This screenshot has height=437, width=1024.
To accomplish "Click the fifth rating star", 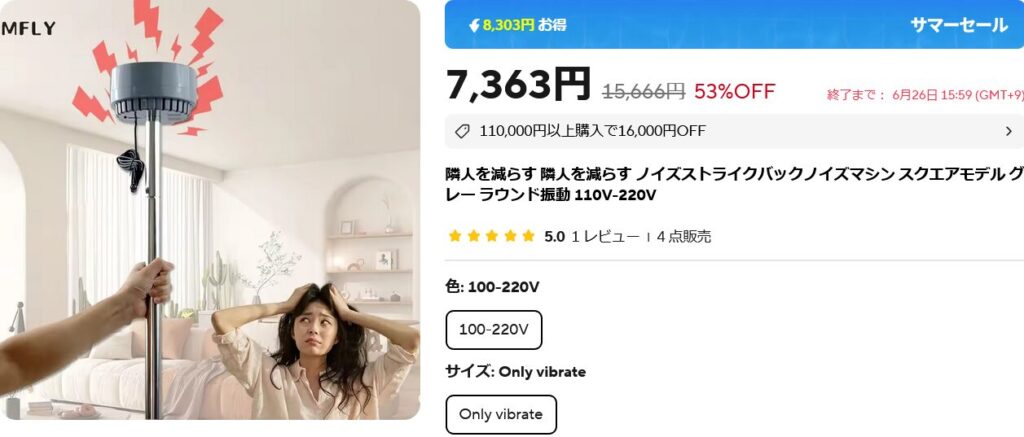I will click(x=528, y=236).
